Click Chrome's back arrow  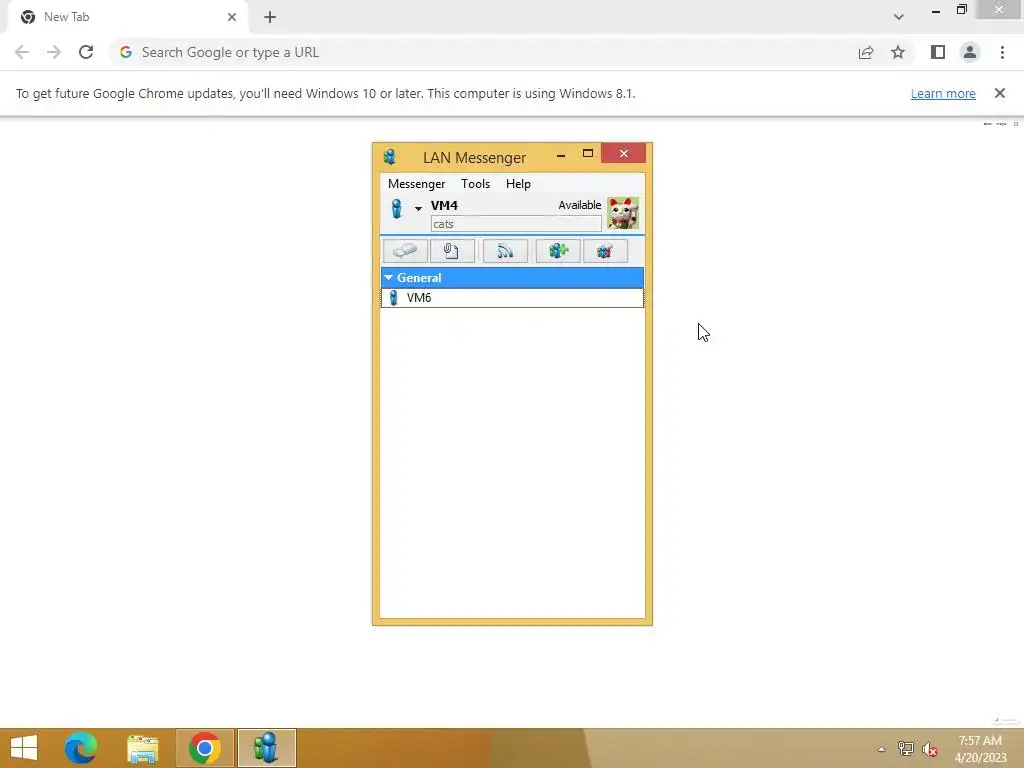(22, 52)
